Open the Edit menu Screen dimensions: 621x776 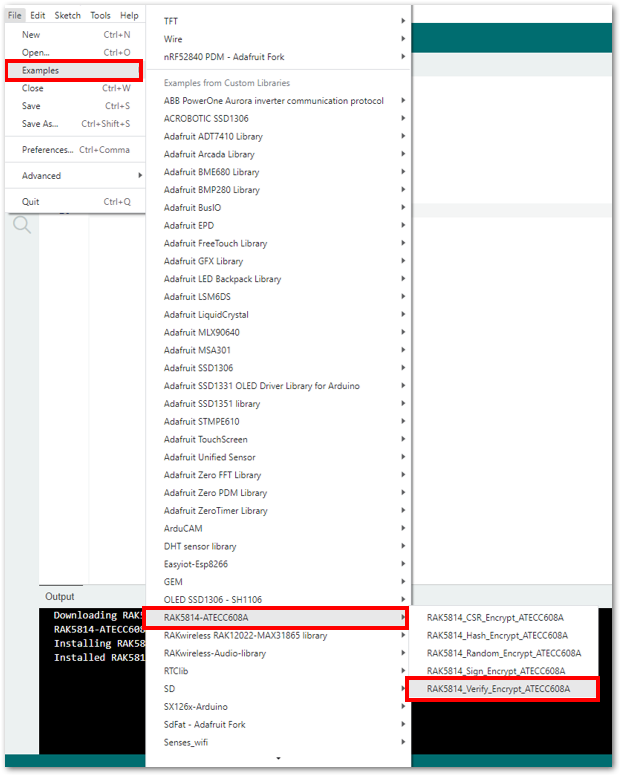pyautogui.click(x=38, y=15)
